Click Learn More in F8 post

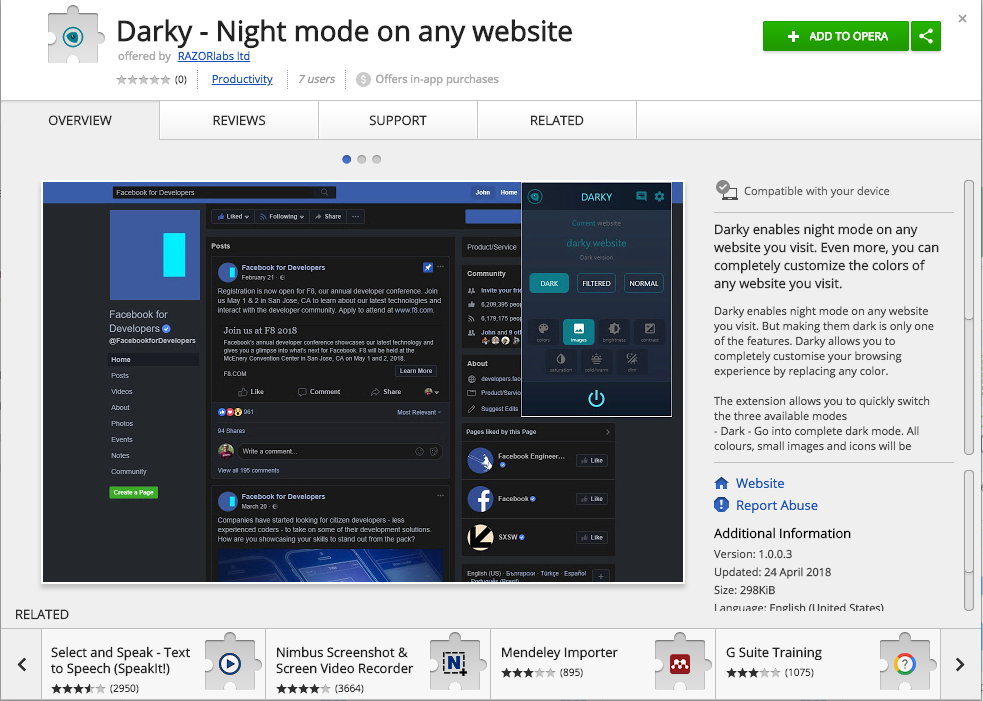pyautogui.click(x=416, y=371)
